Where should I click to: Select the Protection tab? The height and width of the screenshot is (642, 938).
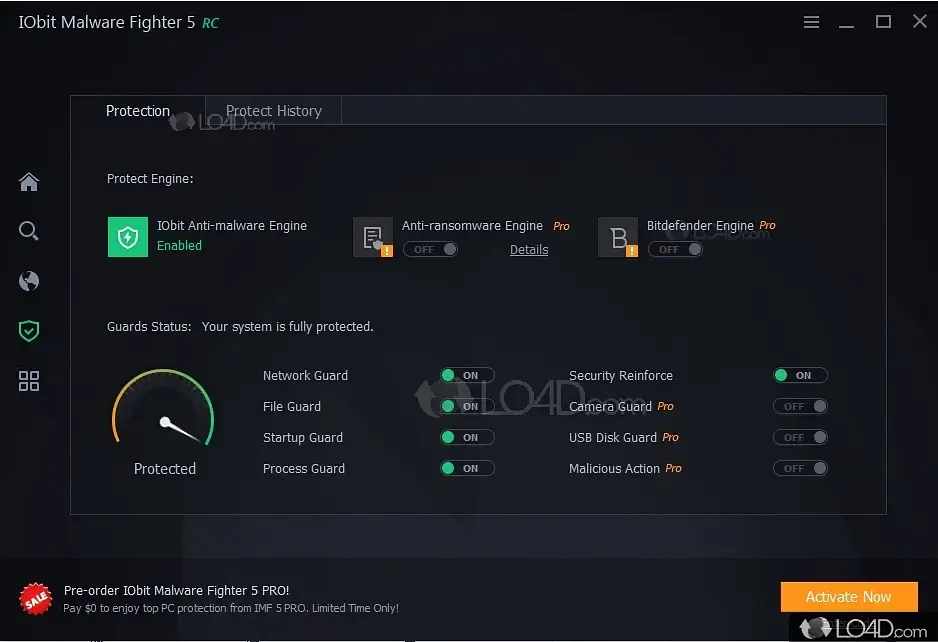(x=138, y=111)
